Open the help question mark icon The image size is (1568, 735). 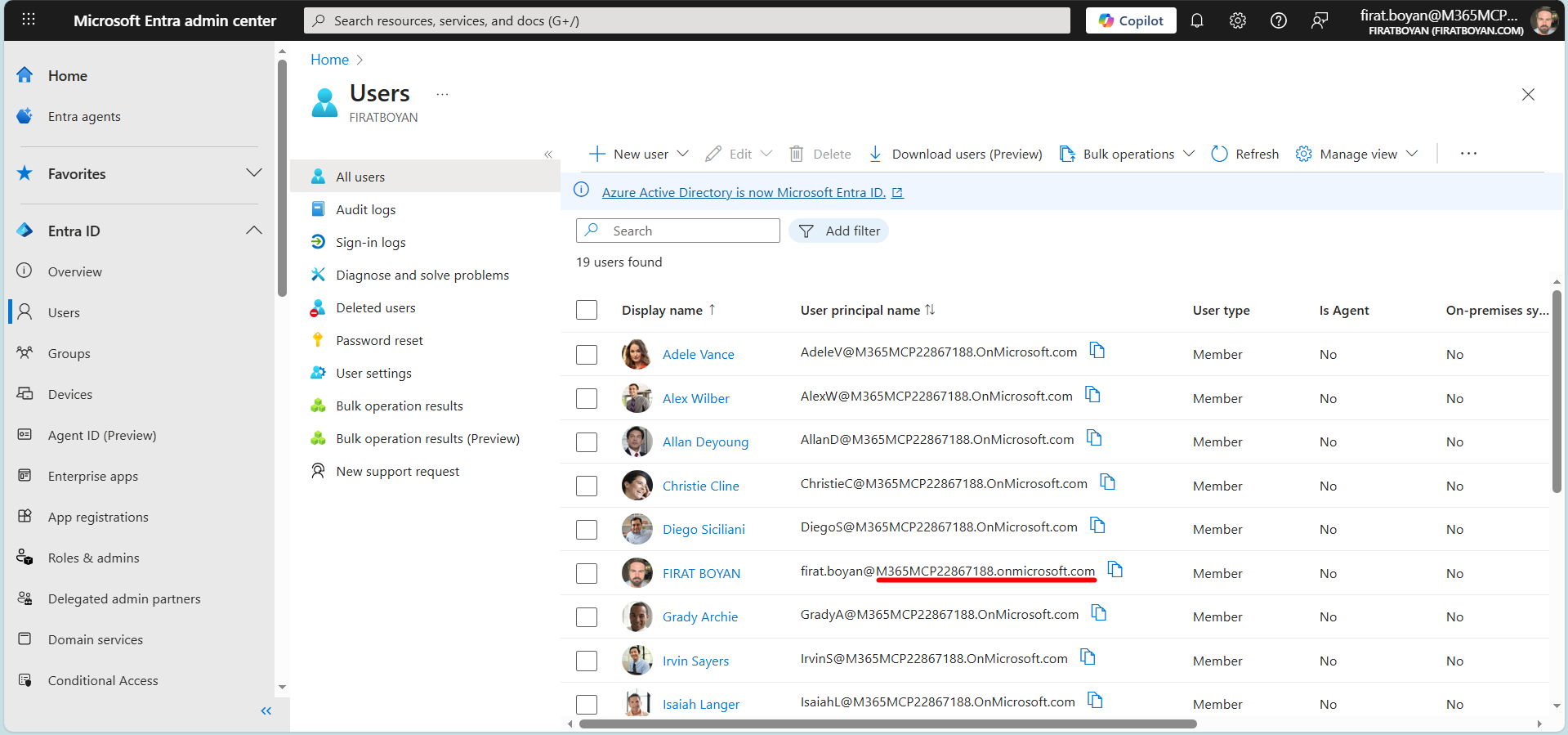(x=1279, y=20)
